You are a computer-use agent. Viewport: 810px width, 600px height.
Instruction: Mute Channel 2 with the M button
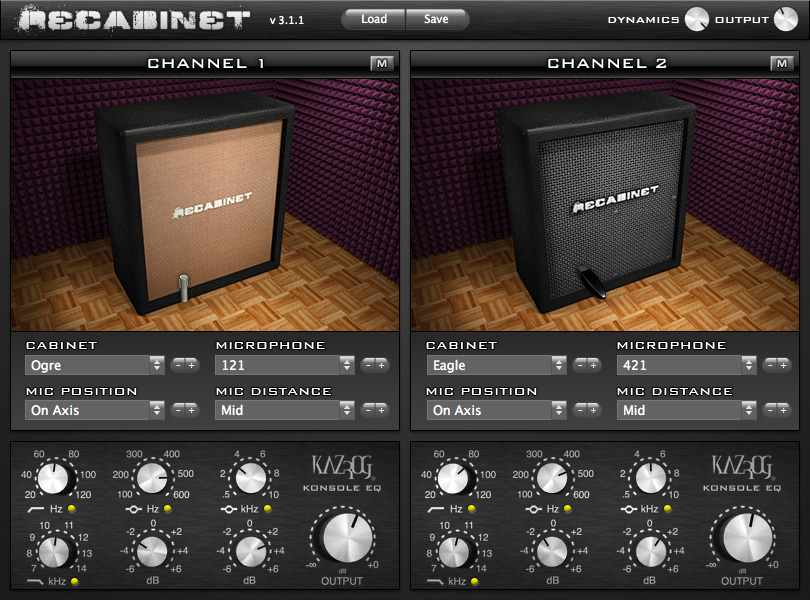[782, 64]
